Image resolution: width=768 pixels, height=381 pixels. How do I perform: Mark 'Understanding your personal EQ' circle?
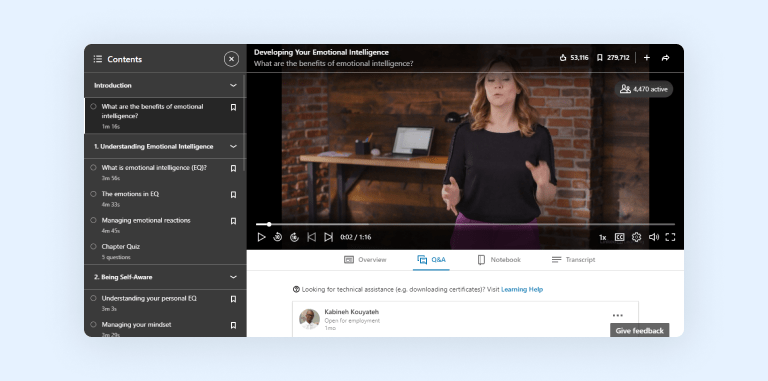click(x=94, y=298)
